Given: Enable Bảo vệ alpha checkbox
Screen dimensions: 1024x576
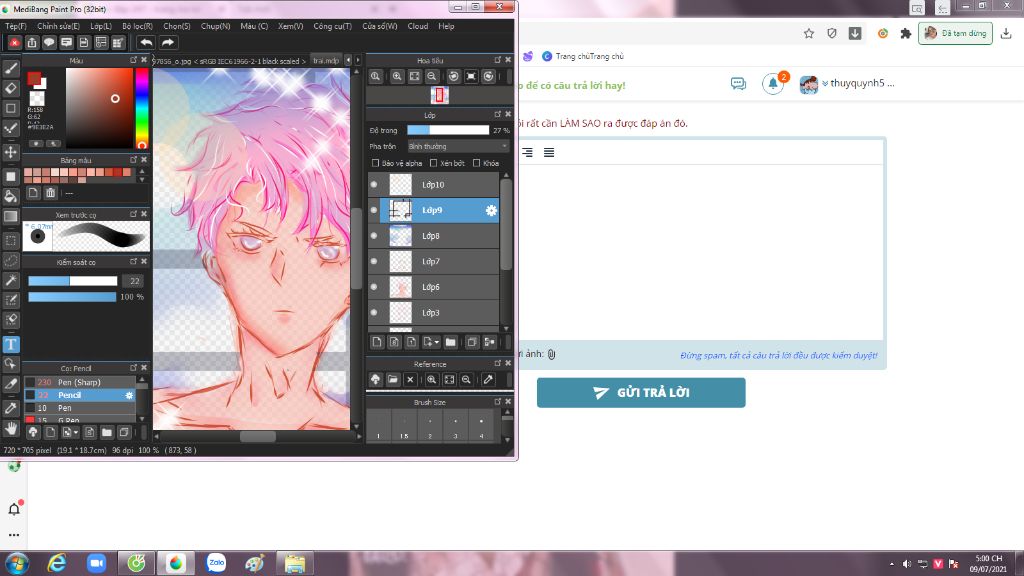Looking at the screenshot, I should [375, 163].
